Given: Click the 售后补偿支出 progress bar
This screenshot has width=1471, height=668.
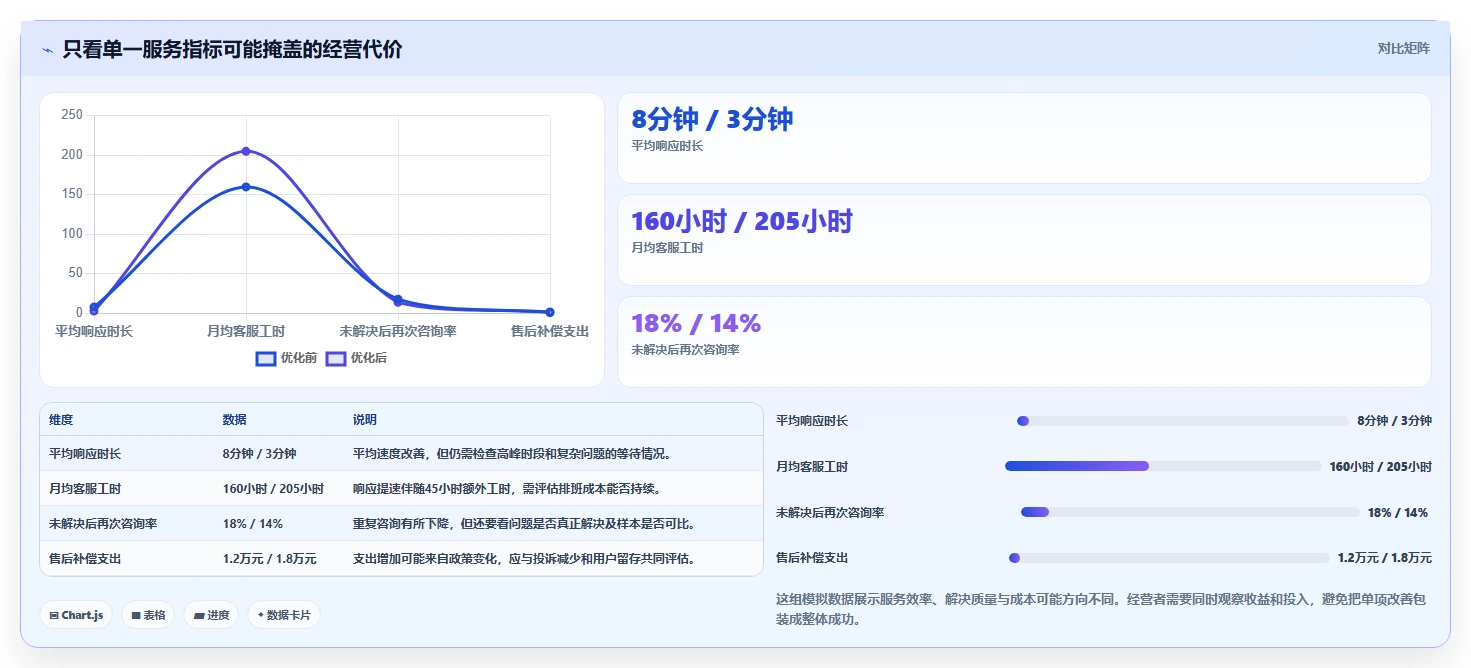Looking at the screenshot, I should tap(1169, 558).
